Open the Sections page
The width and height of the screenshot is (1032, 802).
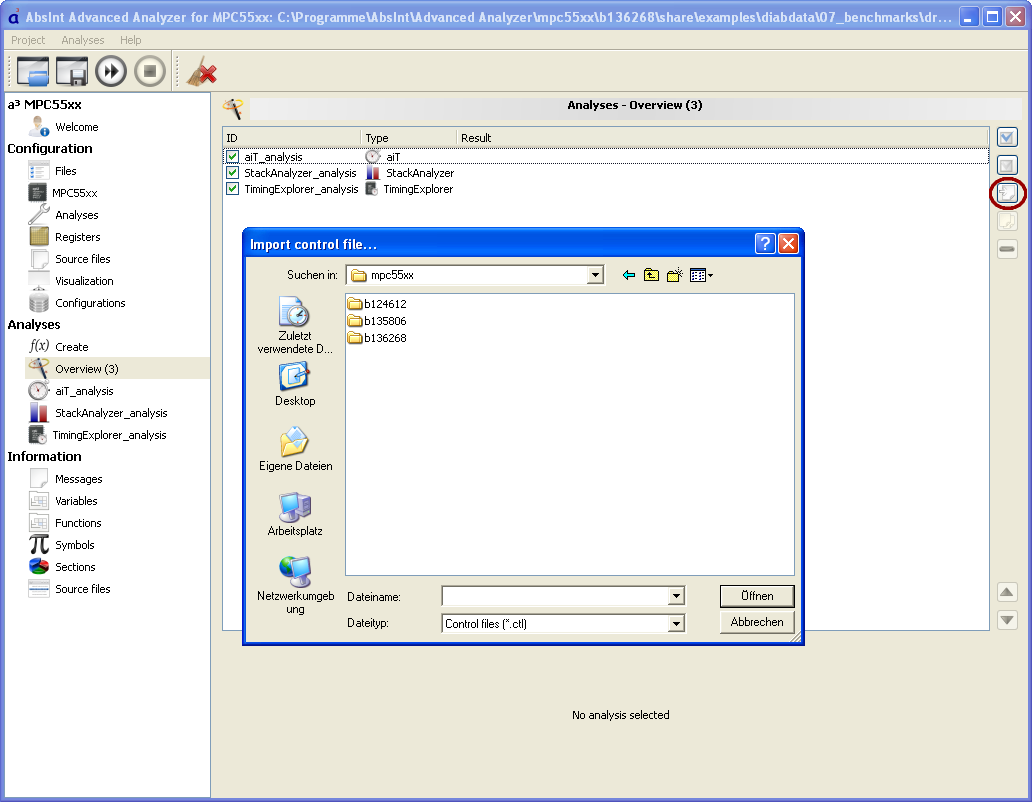click(75, 566)
